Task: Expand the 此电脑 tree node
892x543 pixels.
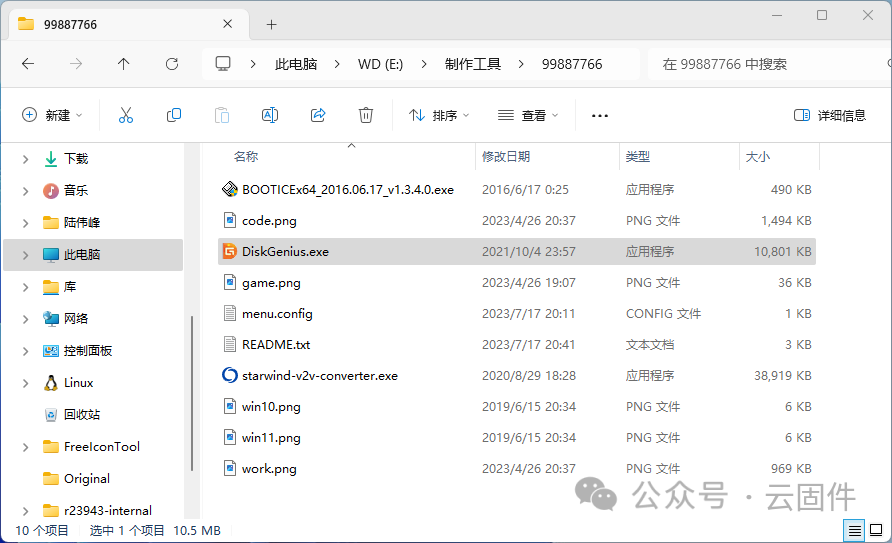Action: coord(25,255)
